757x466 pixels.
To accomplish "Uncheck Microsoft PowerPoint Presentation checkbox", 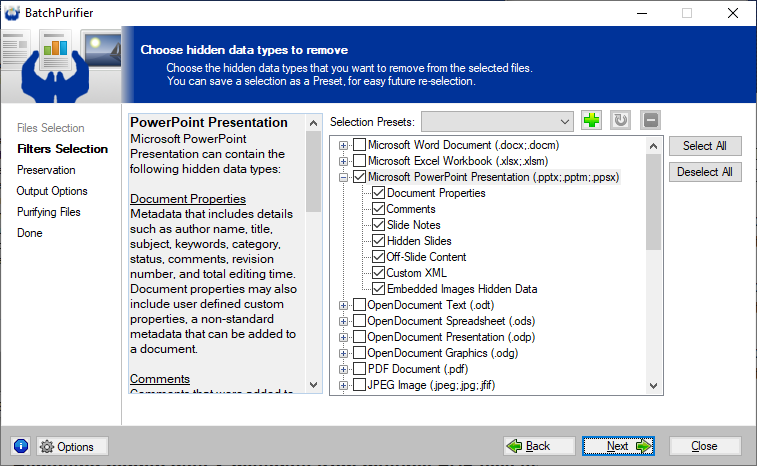I will tap(359, 177).
